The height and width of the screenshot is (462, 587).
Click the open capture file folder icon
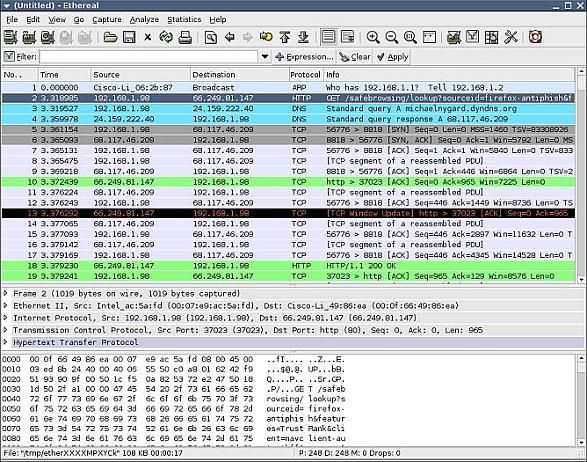tap(110, 37)
